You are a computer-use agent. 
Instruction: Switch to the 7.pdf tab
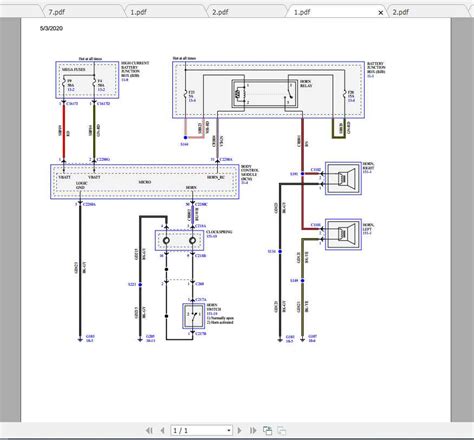click(x=57, y=12)
